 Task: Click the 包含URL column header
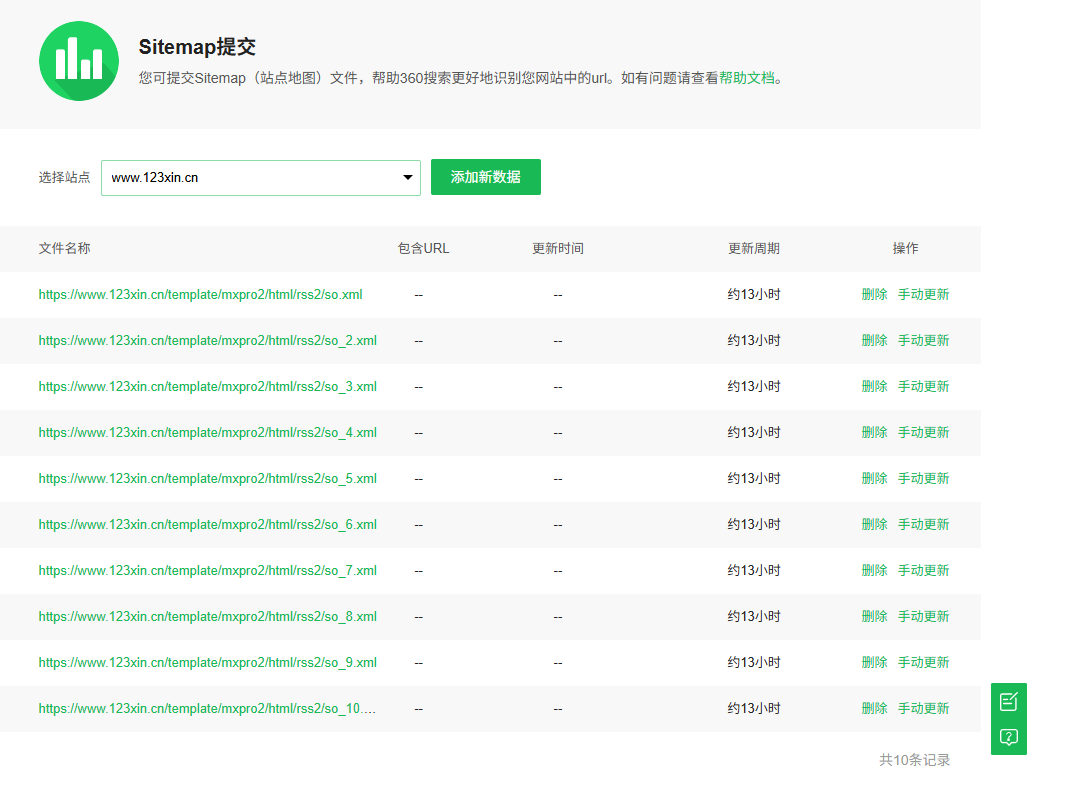(x=423, y=248)
